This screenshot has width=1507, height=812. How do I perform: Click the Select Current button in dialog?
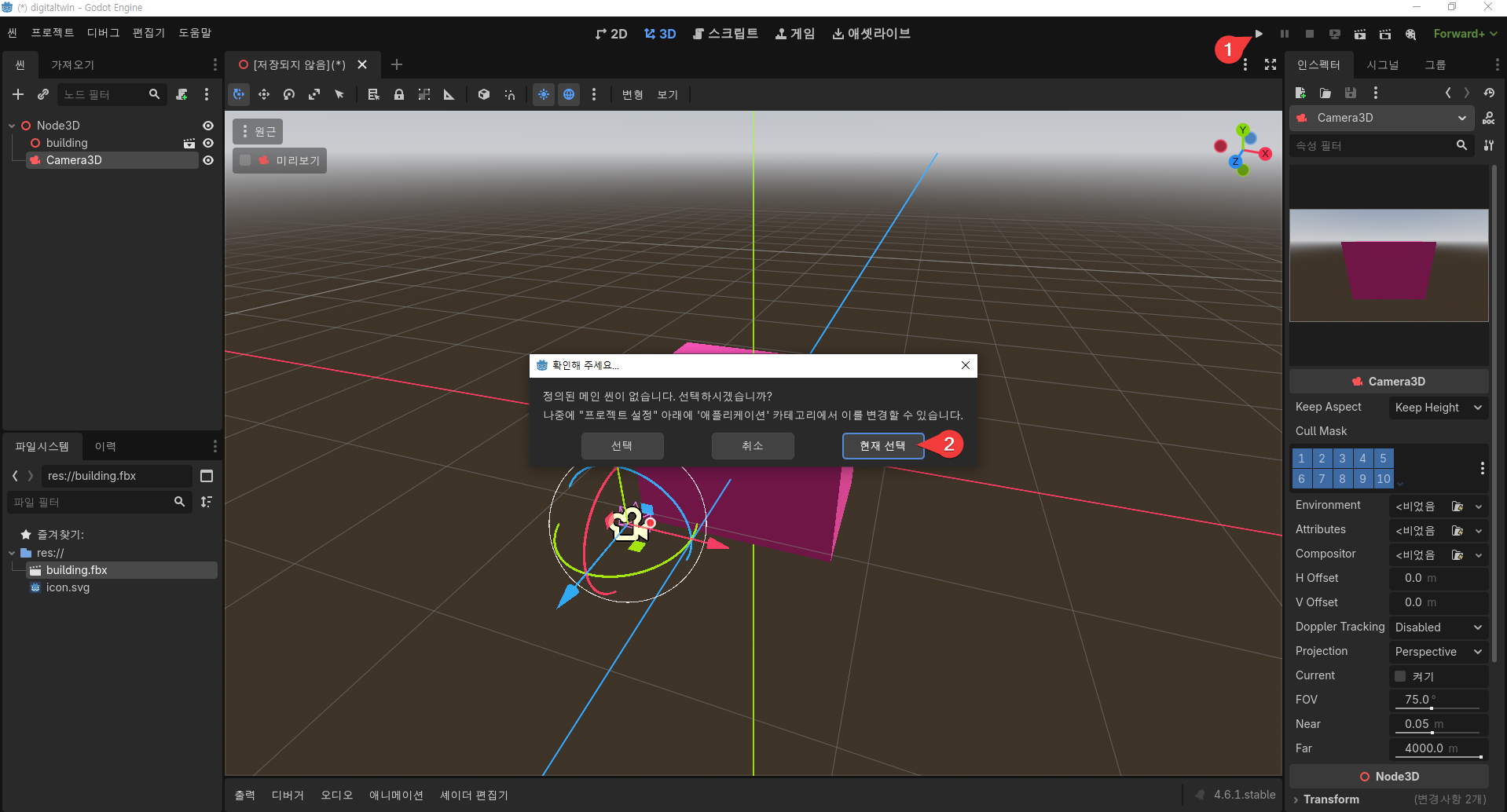click(882, 446)
